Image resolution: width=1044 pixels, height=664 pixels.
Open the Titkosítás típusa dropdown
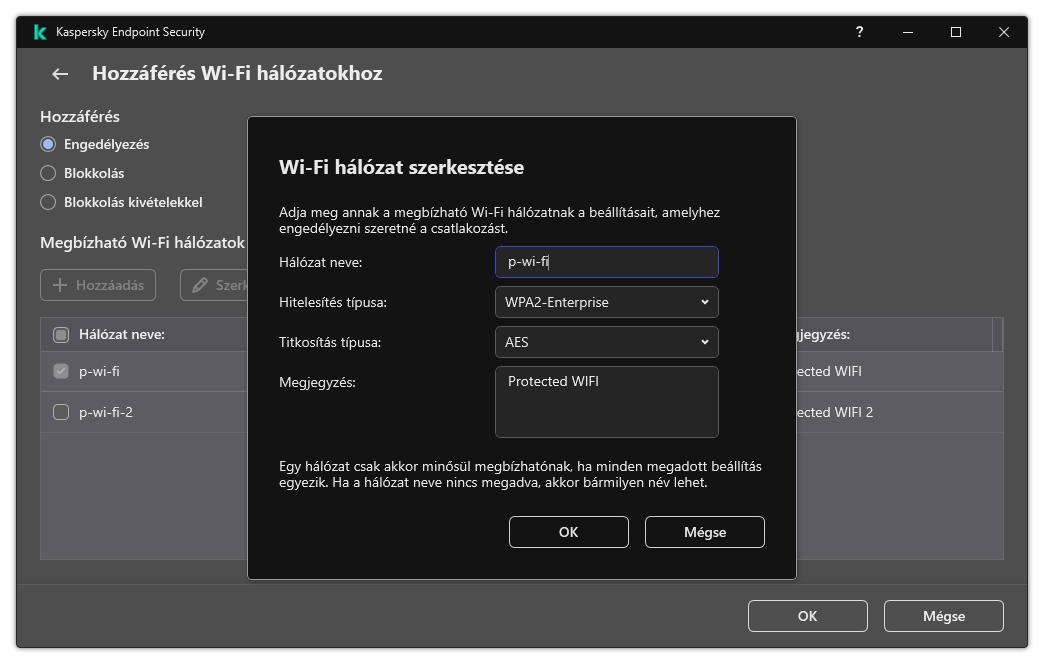coord(607,342)
